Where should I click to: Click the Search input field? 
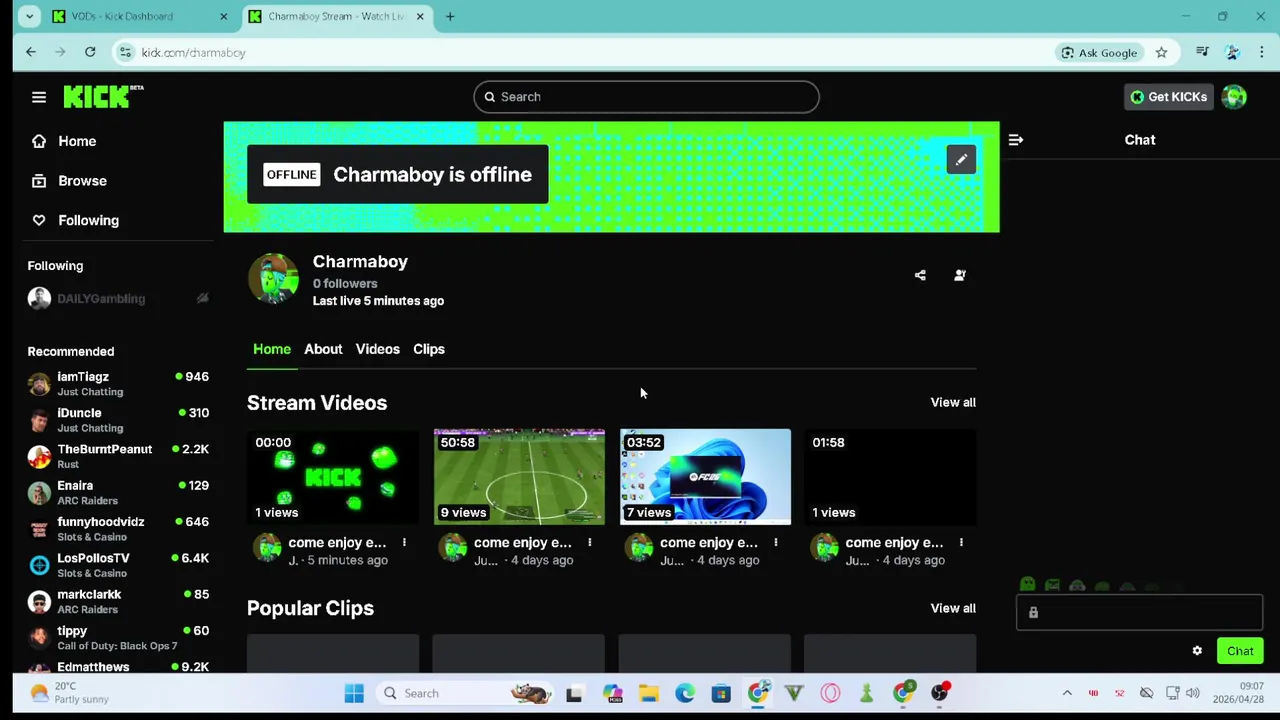[x=646, y=97]
